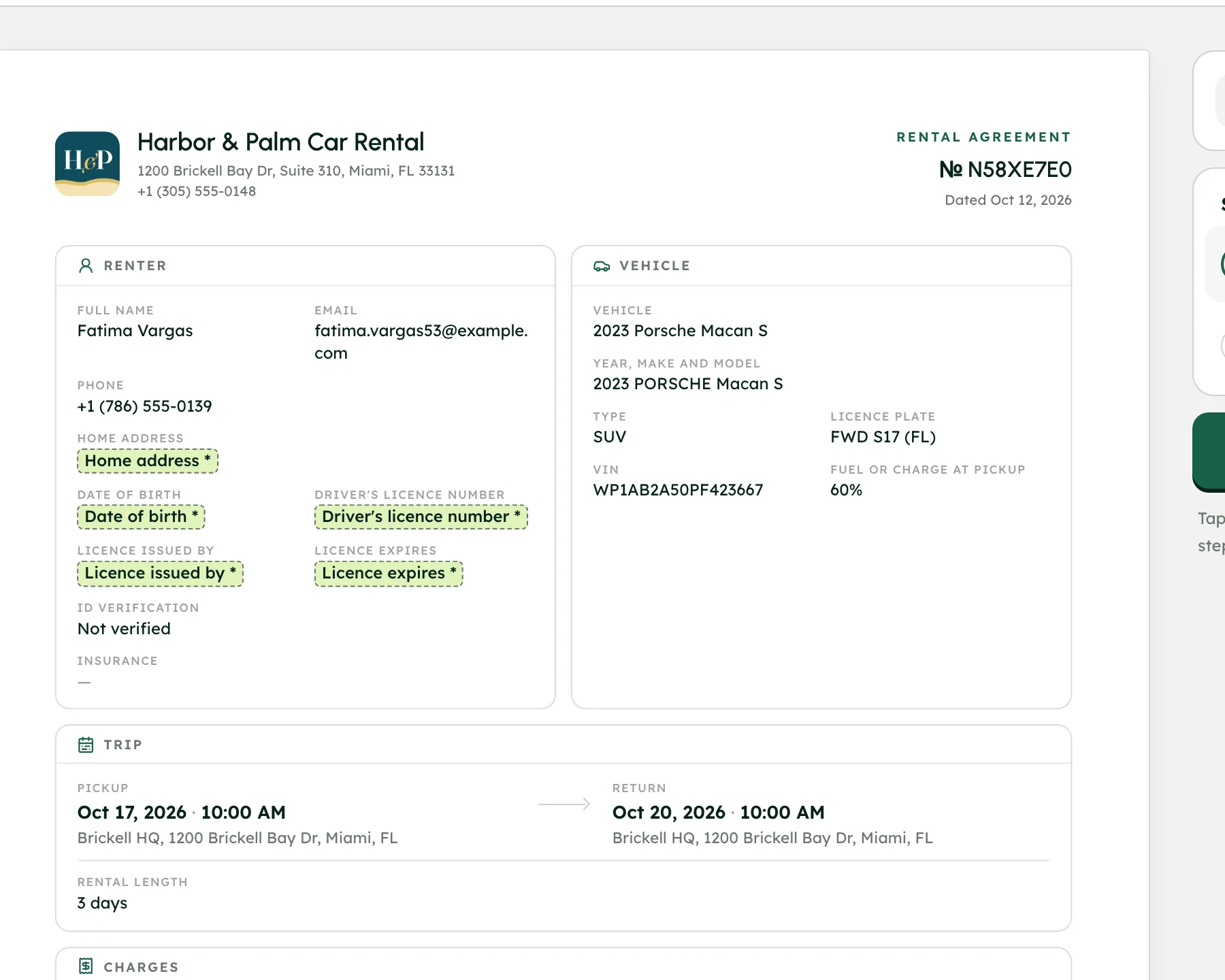1225x980 pixels.
Task: Fill in the Home address field
Action: [x=148, y=461]
